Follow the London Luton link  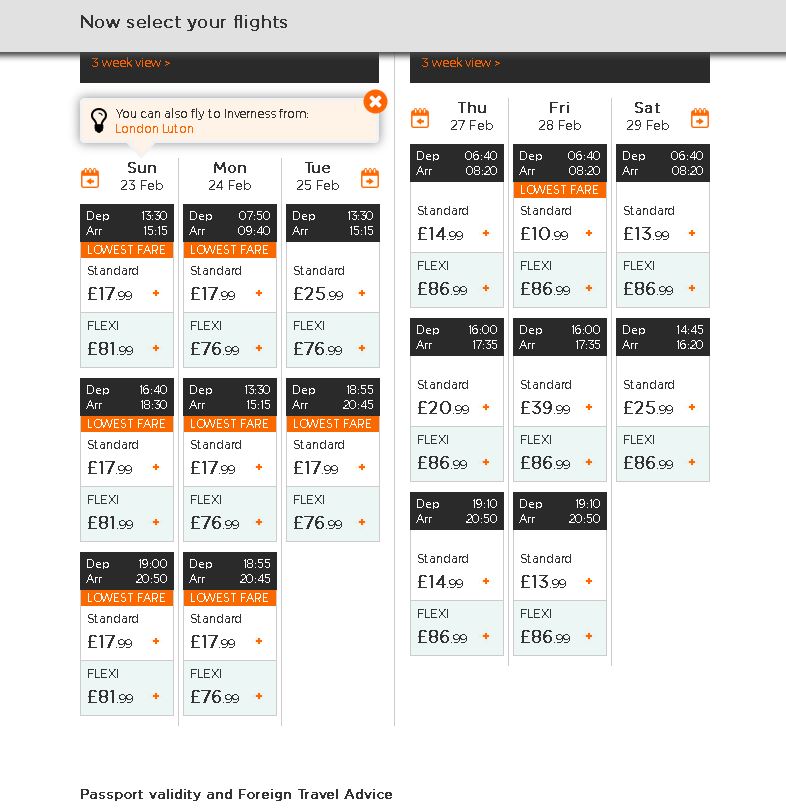(154, 129)
